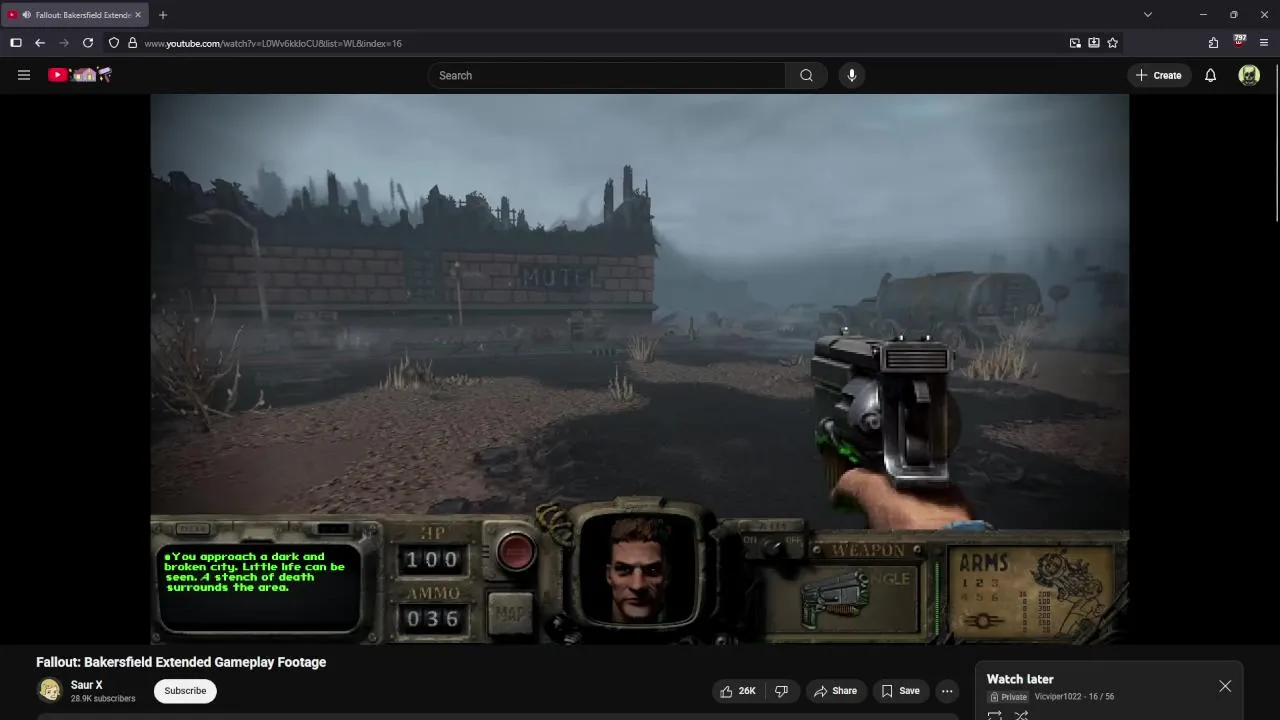Dislike the video with thumbs down
Viewport: 1280px width, 720px height.
pos(782,691)
